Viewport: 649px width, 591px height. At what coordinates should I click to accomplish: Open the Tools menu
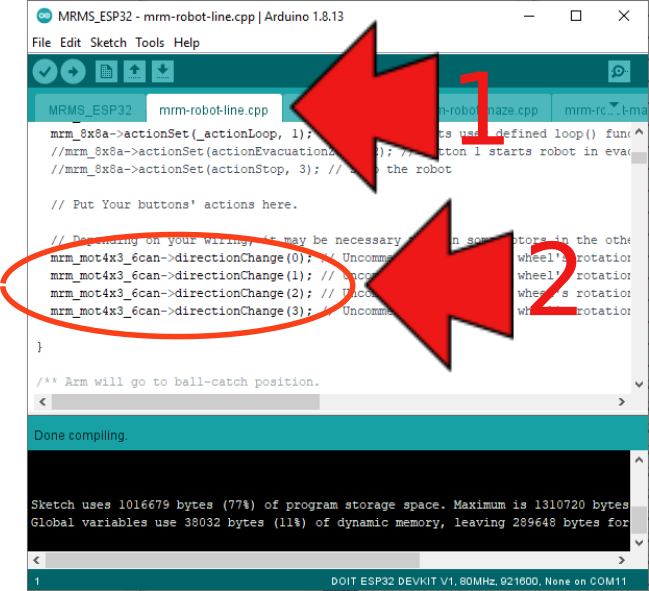pyautogui.click(x=150, y=43)
